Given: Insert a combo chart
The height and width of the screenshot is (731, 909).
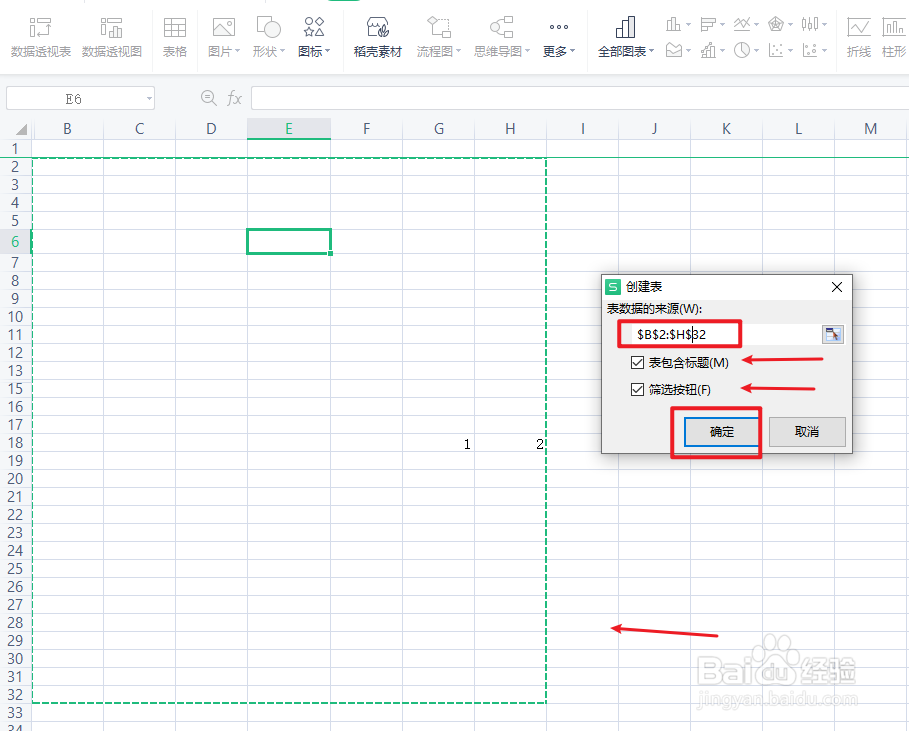Looking at the screenshot, I should pos(708,50).
